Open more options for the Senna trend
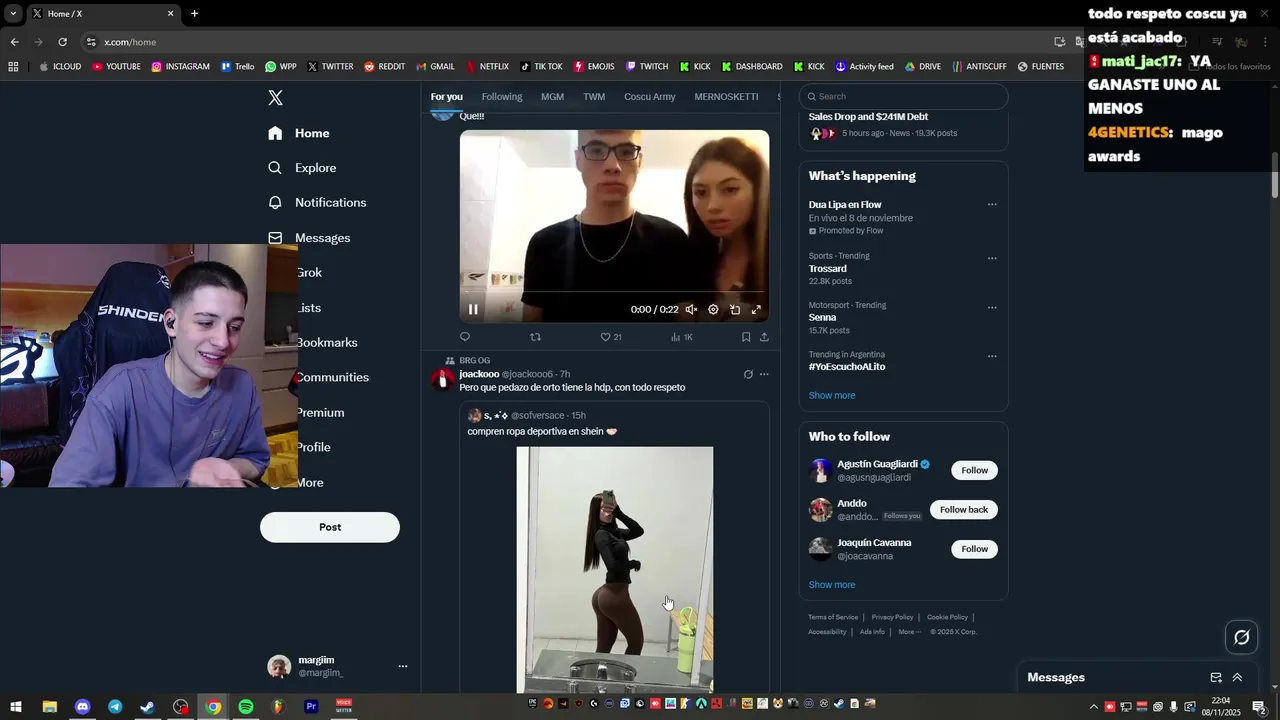The image size is (1280, 720). click(992, 307)
